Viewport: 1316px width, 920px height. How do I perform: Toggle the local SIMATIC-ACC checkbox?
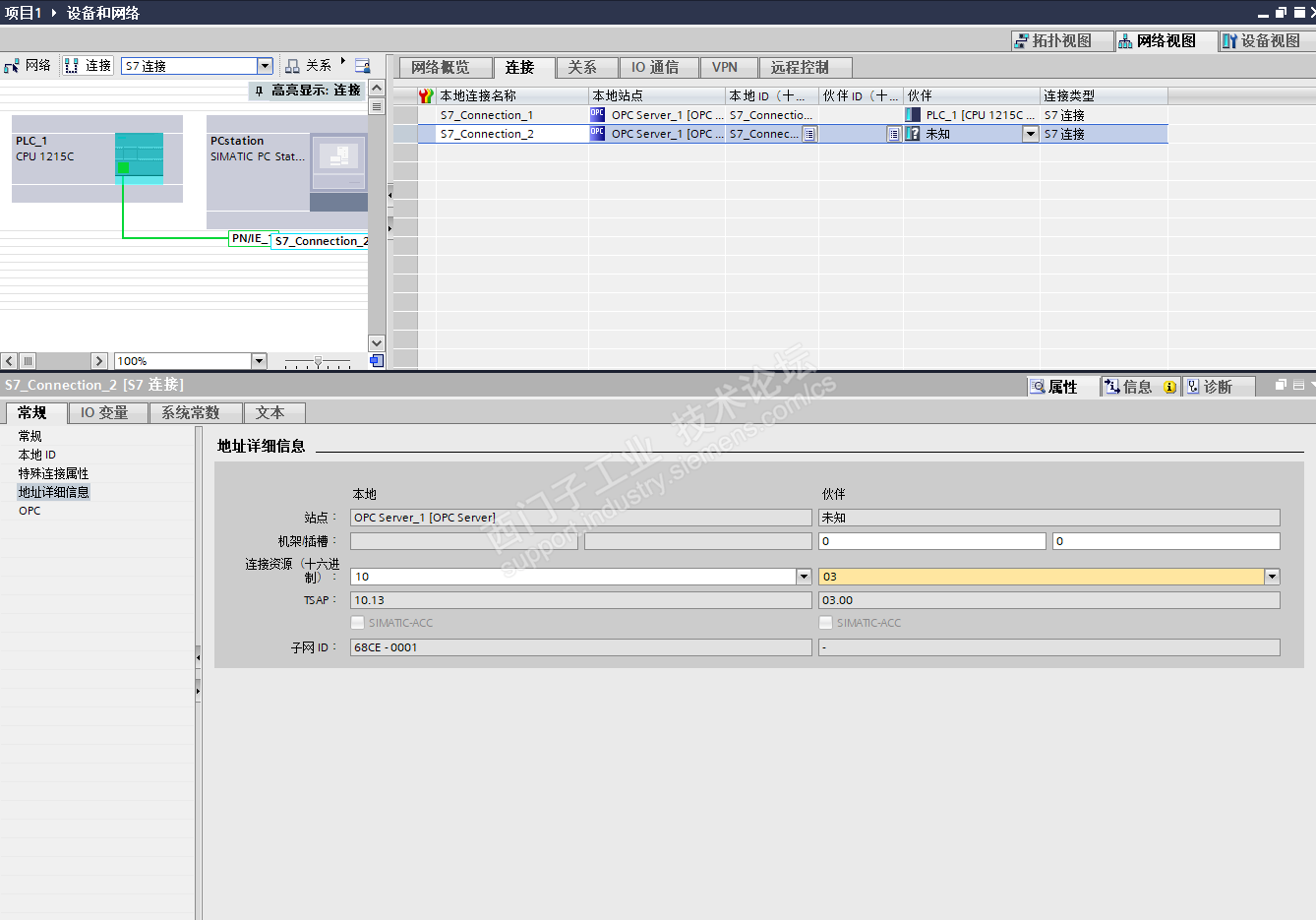(357, 623)
